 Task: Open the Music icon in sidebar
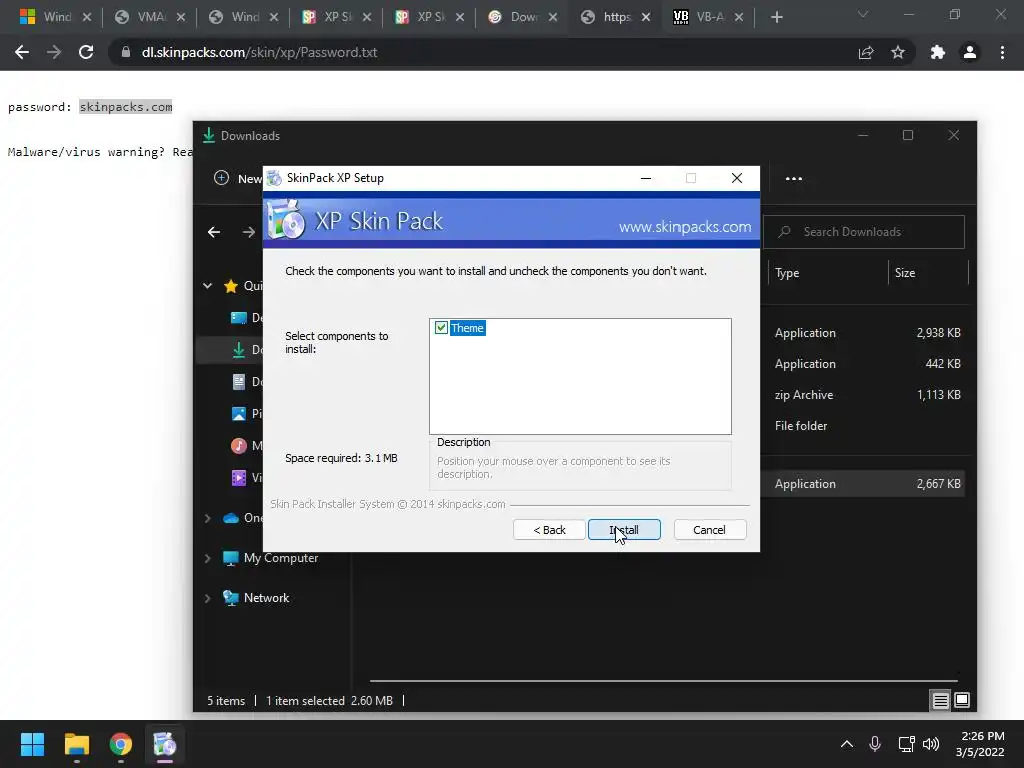(239, 445)
